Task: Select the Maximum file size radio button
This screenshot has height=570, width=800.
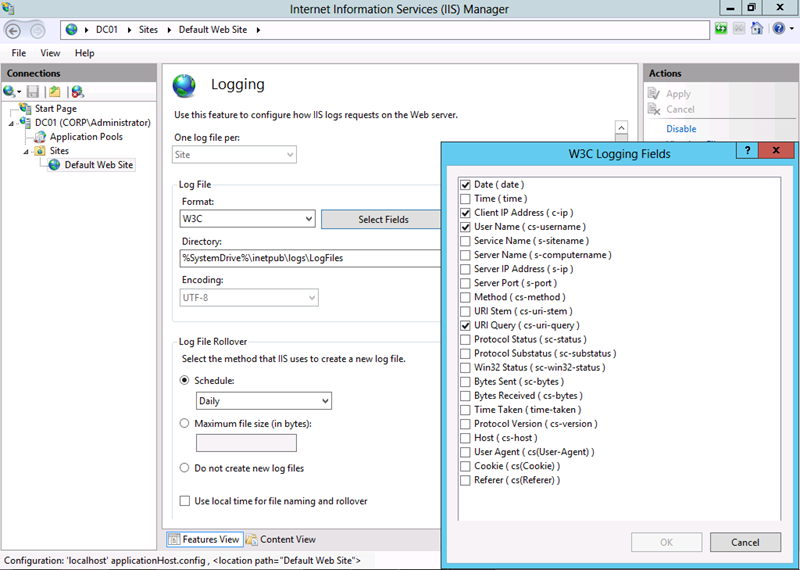Action: click(x=184, y=423)
